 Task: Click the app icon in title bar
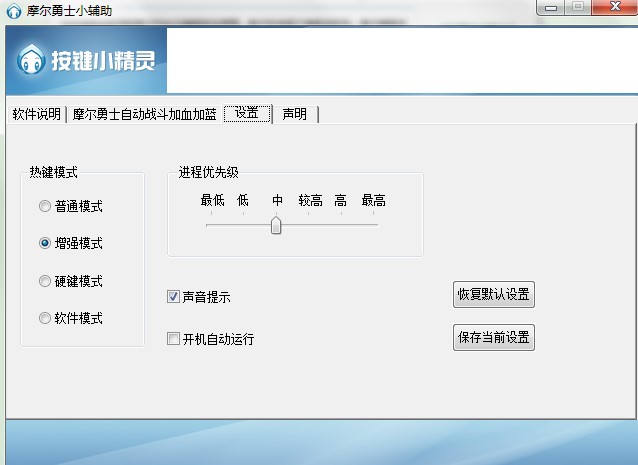(x=14, y=11)
